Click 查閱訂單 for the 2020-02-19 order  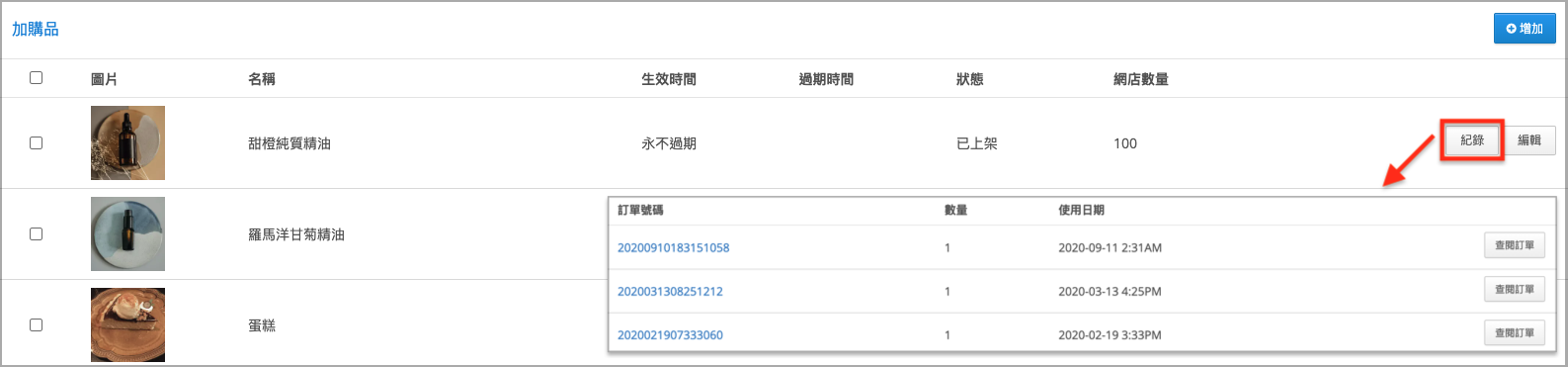click(1514, 333)
